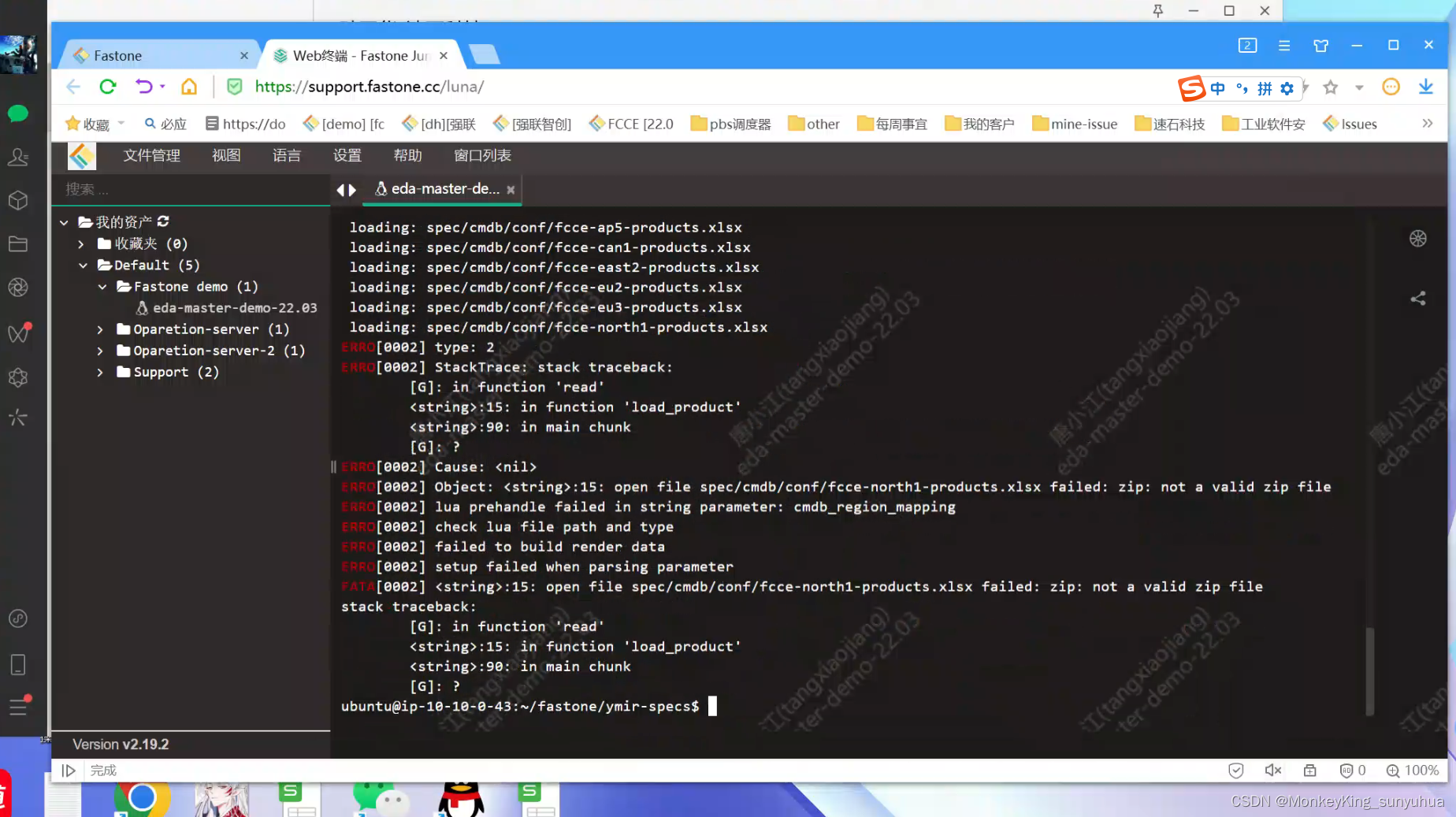This screenshot has width=1456, height=817.
Task: Click the cube icon in left sidebar
Action: [18, 201]
